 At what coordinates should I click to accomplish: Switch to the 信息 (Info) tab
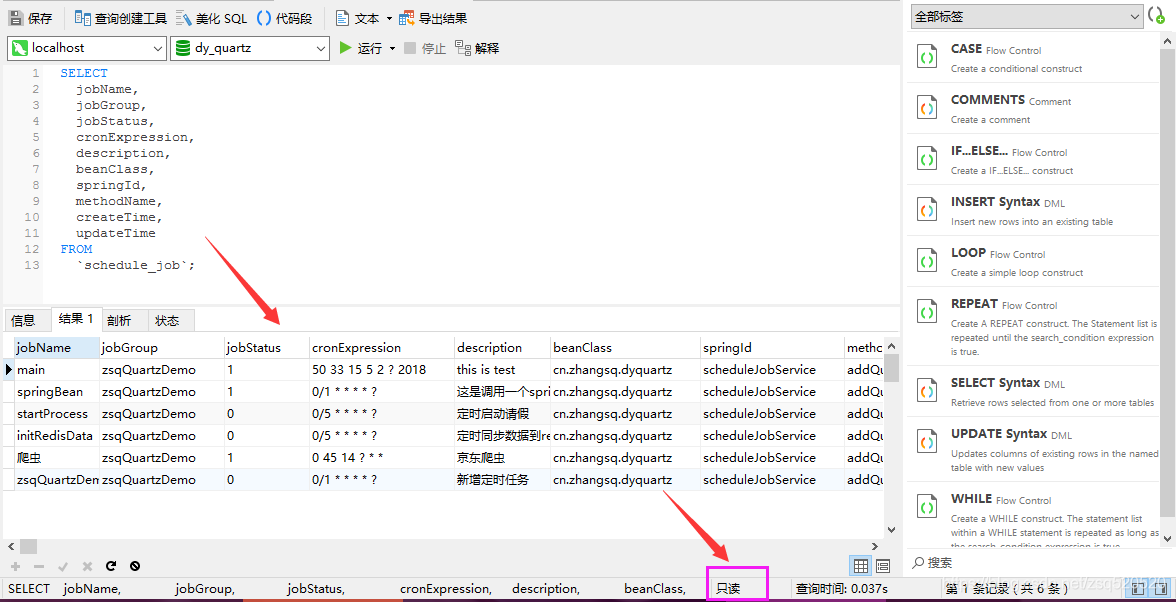23,320
